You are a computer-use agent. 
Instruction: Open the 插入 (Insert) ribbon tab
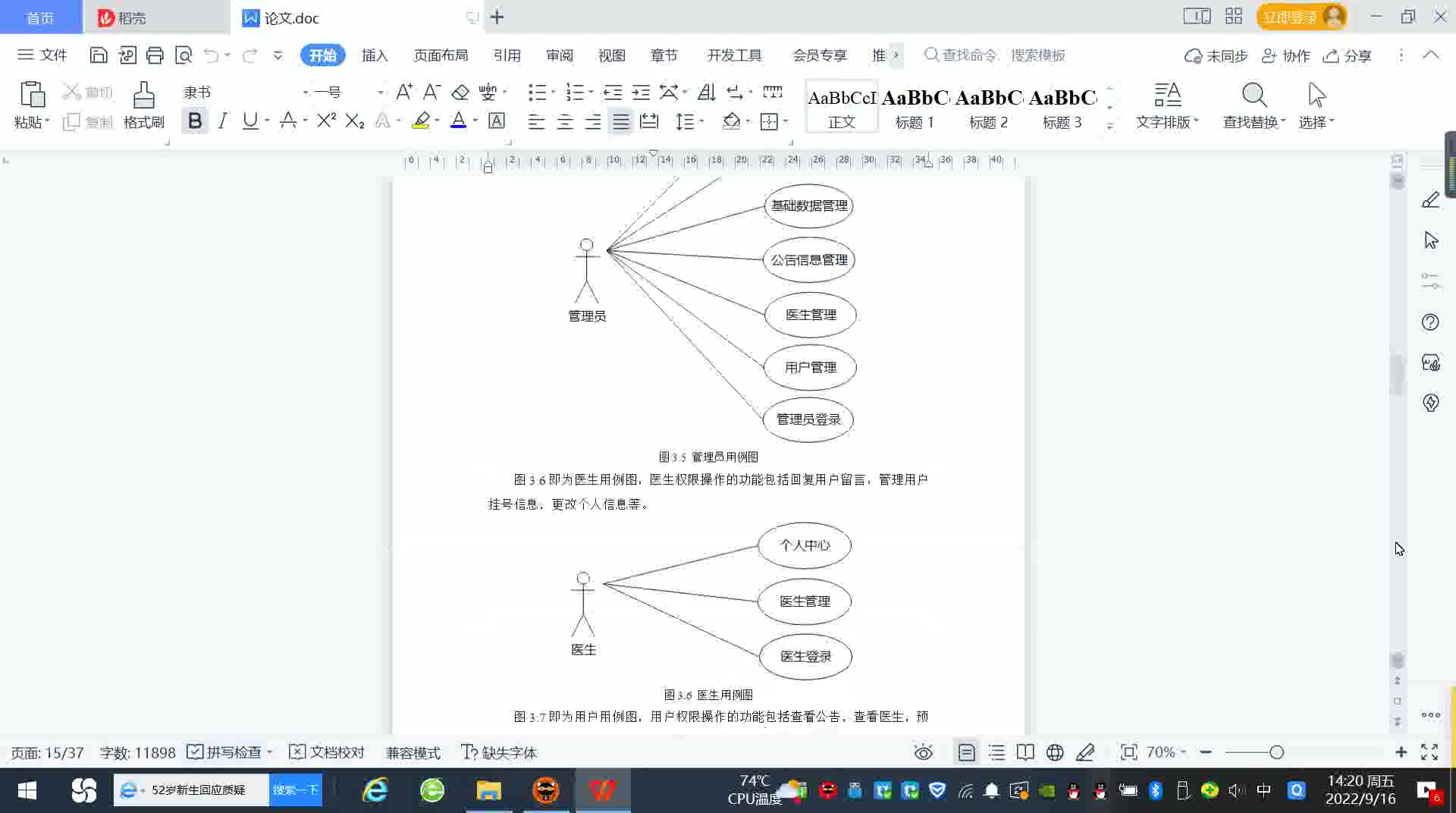(375, 55)
